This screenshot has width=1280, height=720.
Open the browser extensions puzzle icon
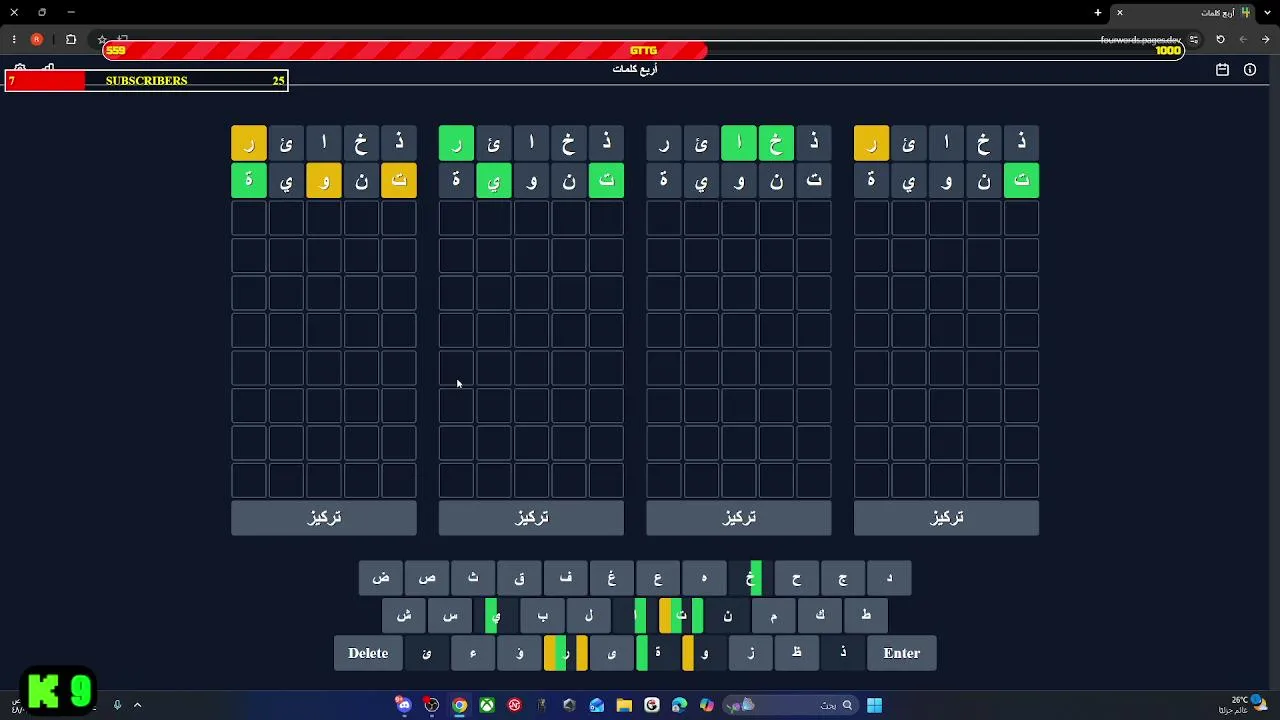(x=71, y=40)
